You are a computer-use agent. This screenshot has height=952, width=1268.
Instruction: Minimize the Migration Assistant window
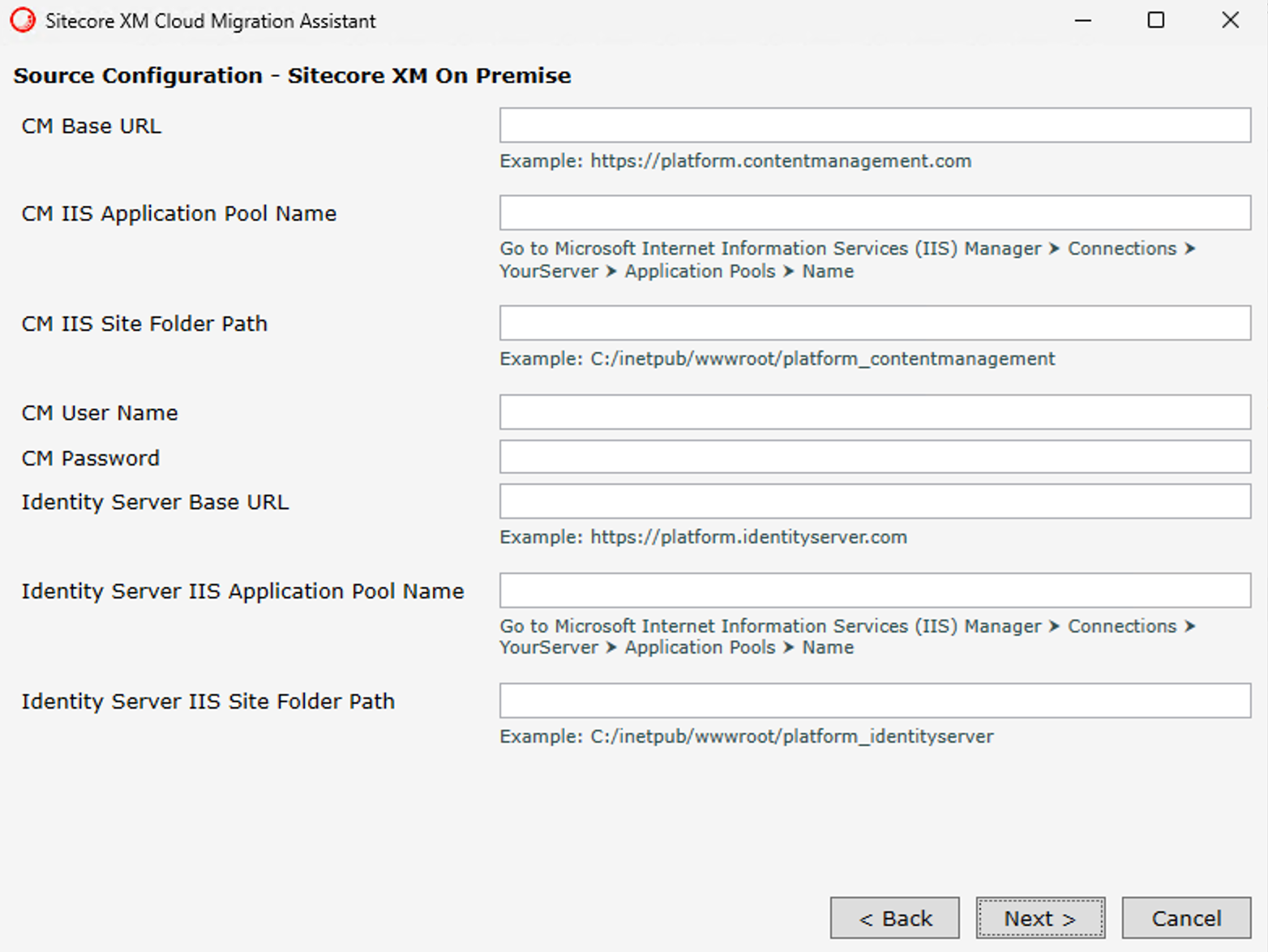click(1083, 20)
